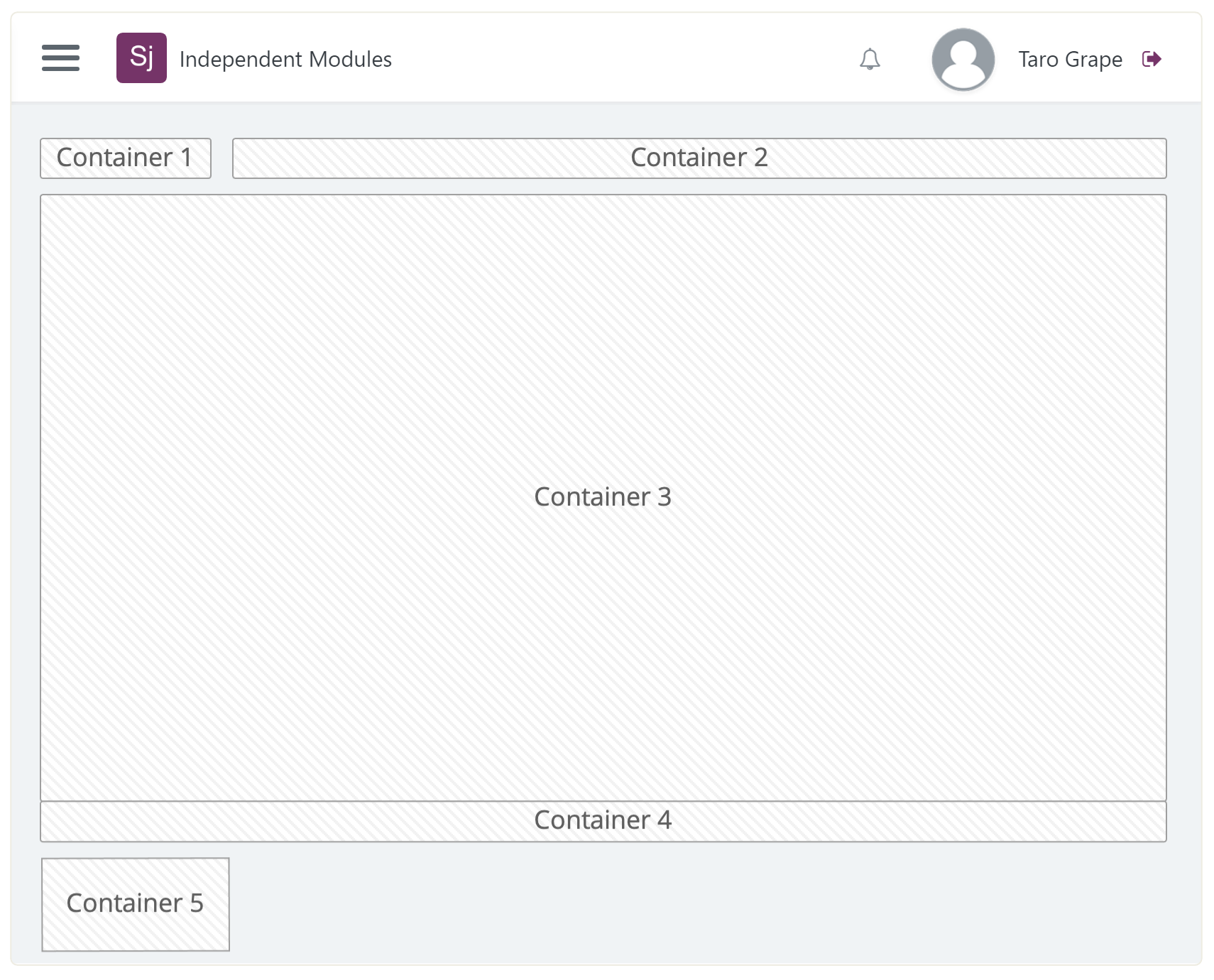Open the hamburger navigation menu
Viewport: 1214px width, 980px height.
coord(60,58)
